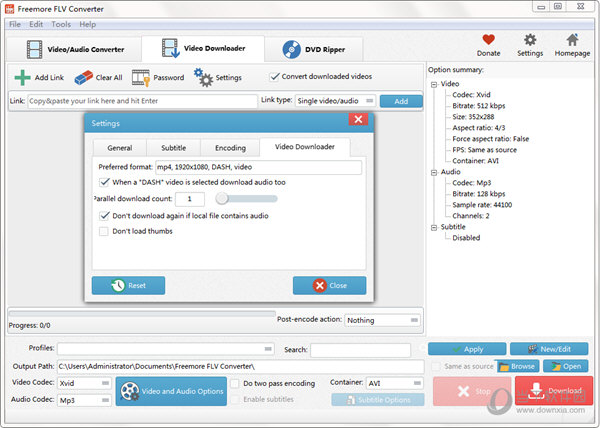Screen dimensions: 600x428
Task: Click the Link paste input field
Action: click(142, 101)
